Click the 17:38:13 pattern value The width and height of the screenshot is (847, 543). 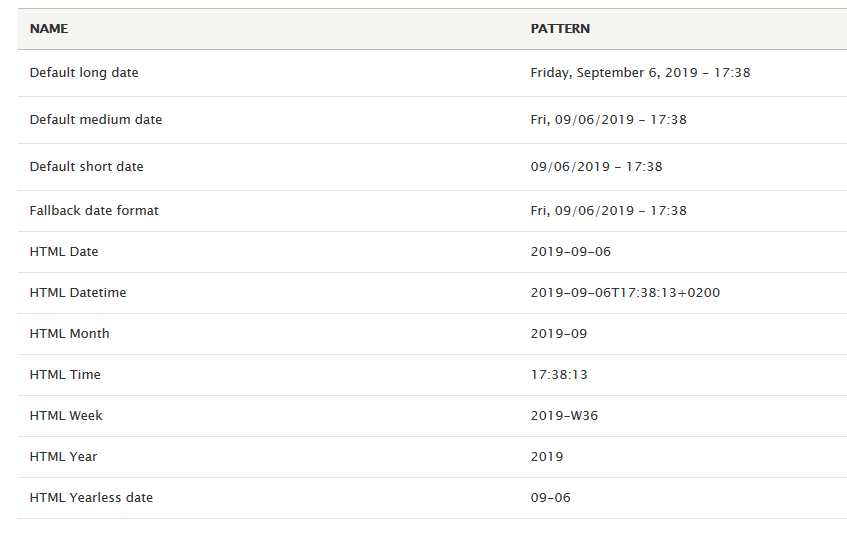[x=559, y=375]
